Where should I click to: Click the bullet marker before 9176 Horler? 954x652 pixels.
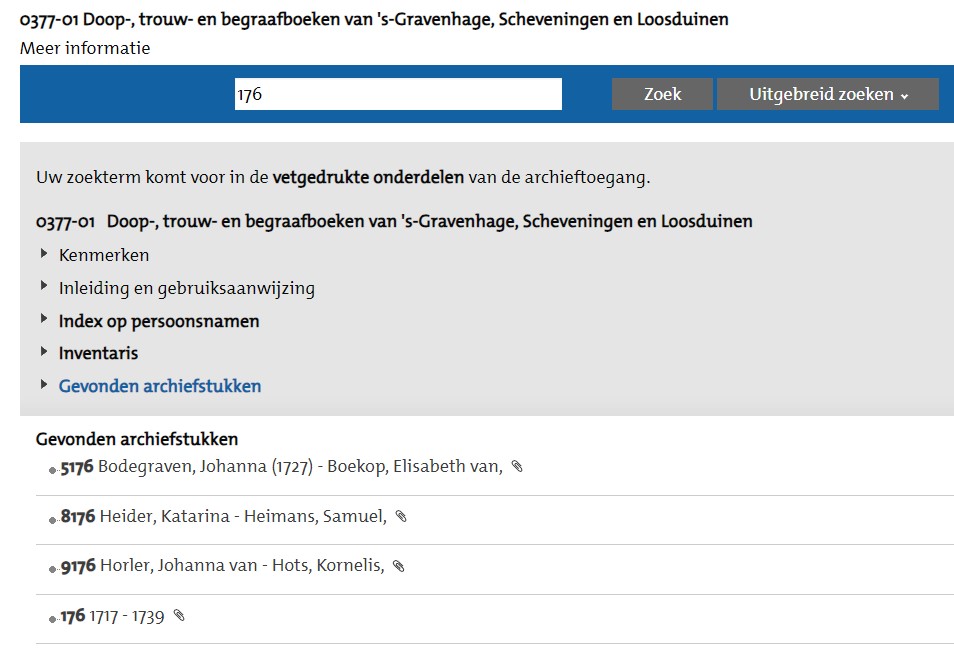[52, 569]
